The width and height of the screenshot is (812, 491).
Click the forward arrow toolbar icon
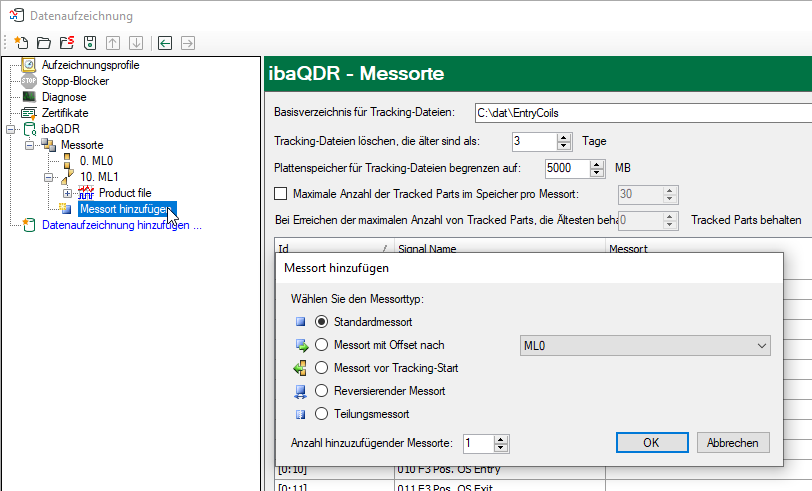(188, 43)
